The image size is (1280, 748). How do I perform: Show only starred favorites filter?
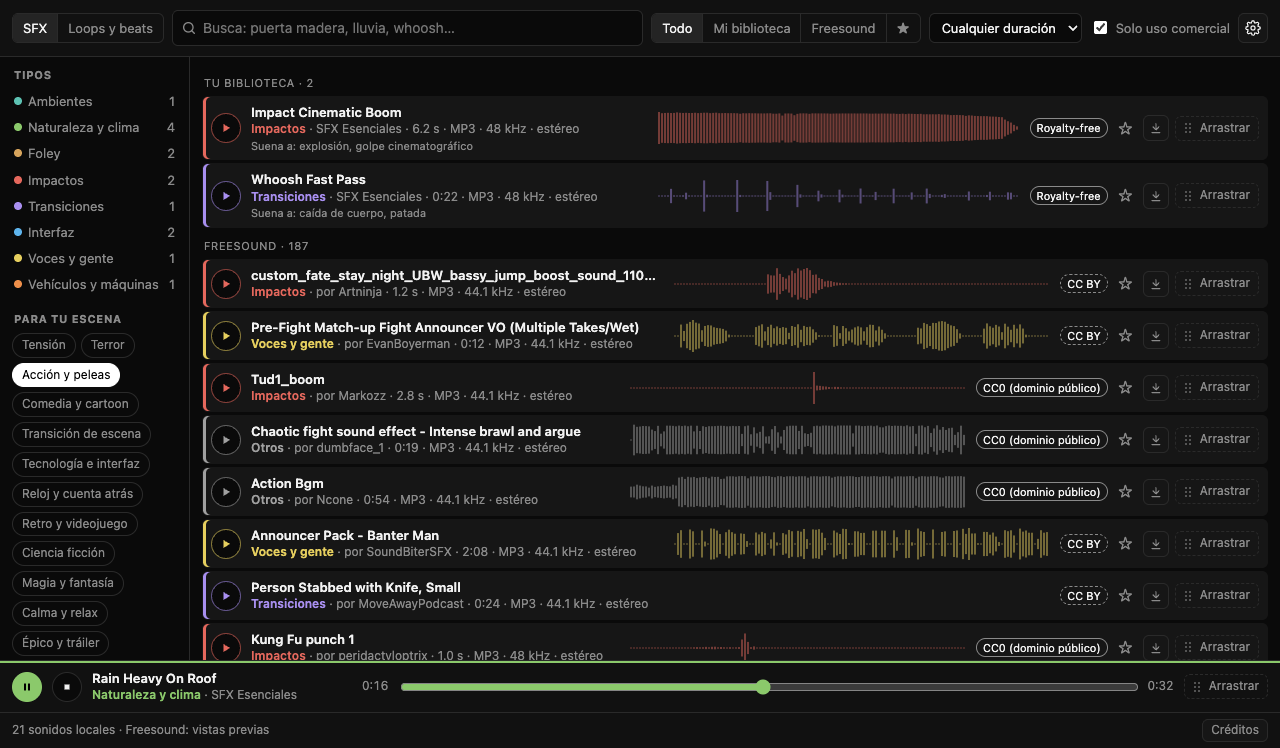pos(903,28)
